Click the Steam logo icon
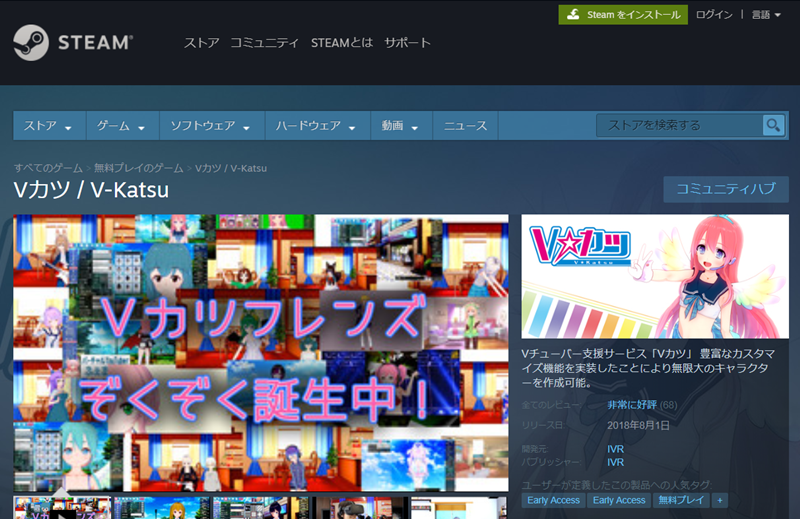This screenshot has width=800, height=519. [x=31, y=43]
